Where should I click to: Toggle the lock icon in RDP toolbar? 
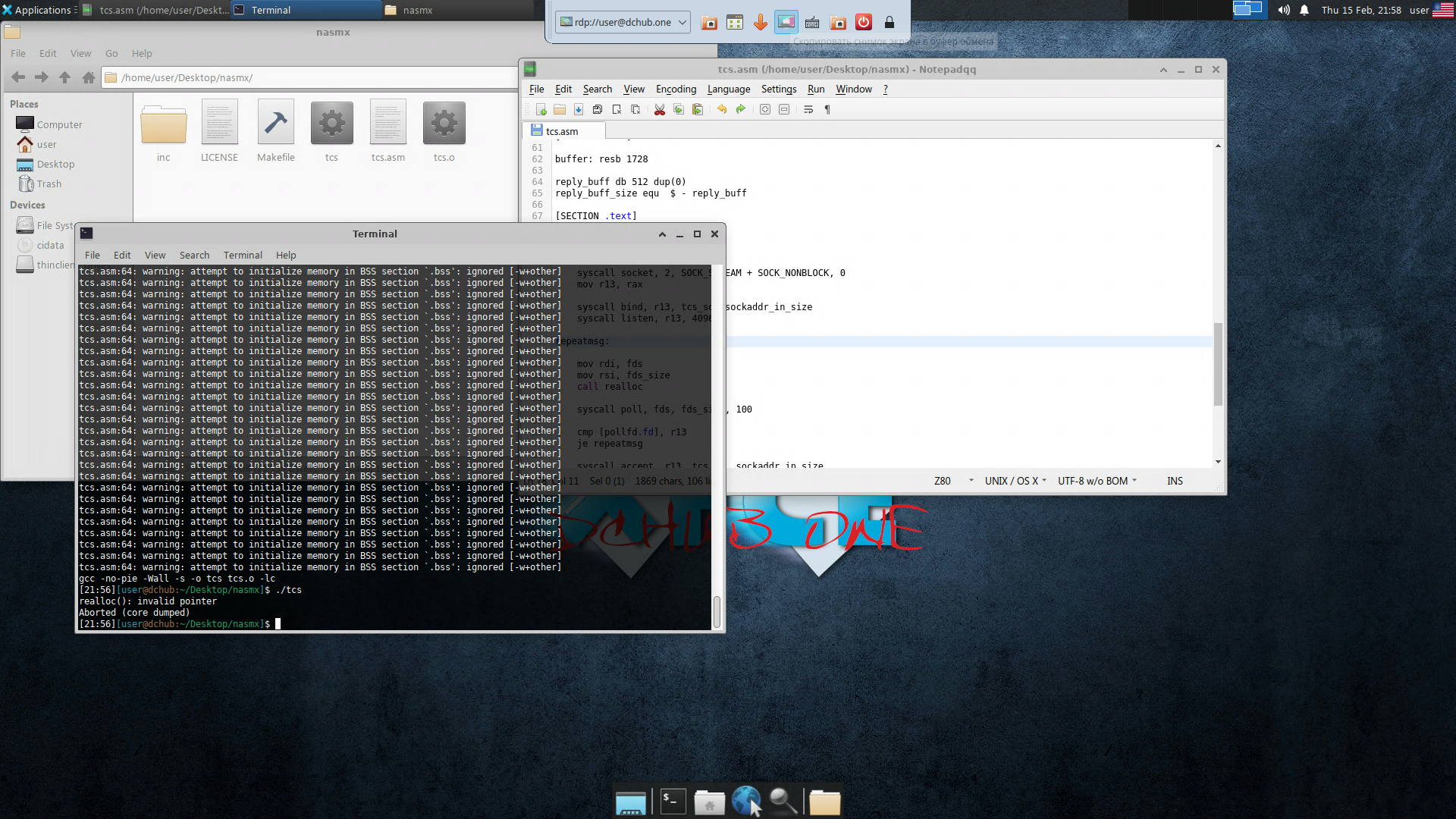coord(890,23)
